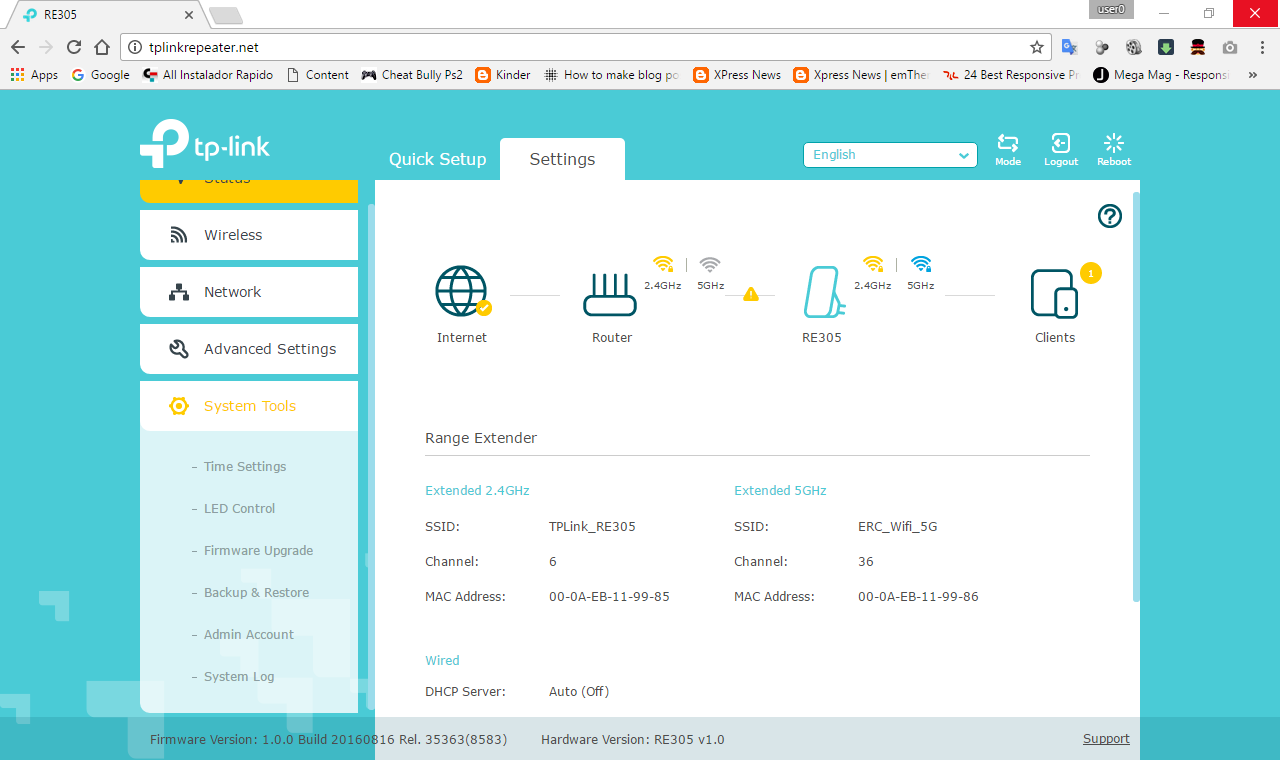The image size is (1280, 760).
Task: Open the help question mark icon
Action: pos(1110,216)
